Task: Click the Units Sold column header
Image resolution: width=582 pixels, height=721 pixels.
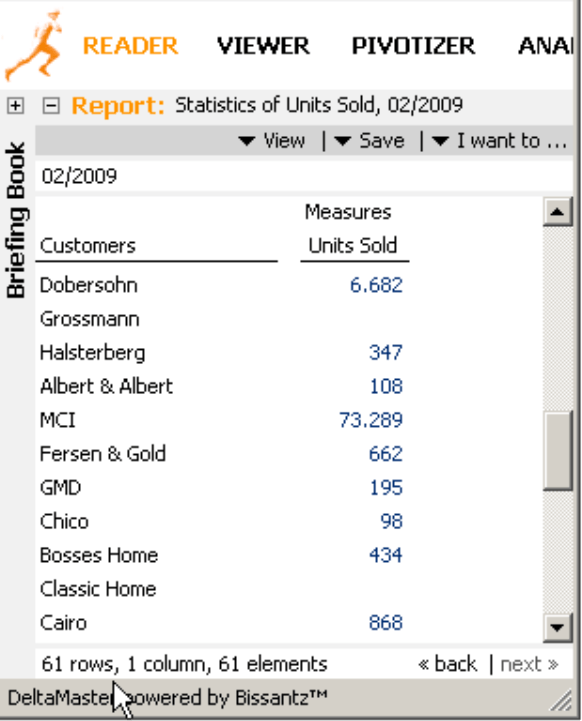Action: 353,245
